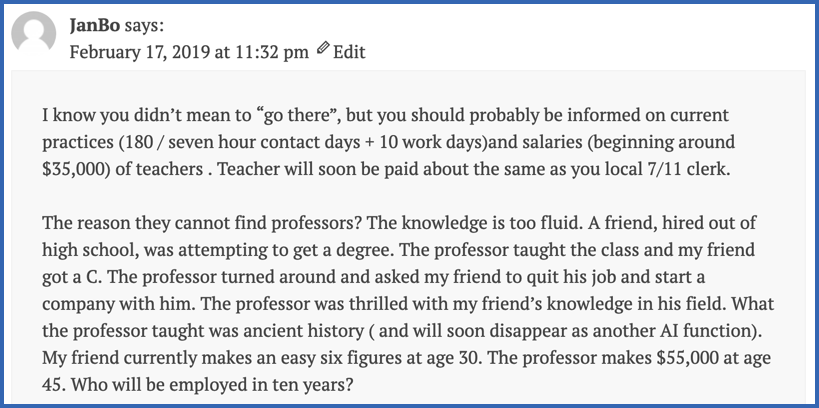The height and width of the screenshot is (408, 819).
Task: Open the February 17, 2019 comment permalink
Action: (x=189, y=52)
